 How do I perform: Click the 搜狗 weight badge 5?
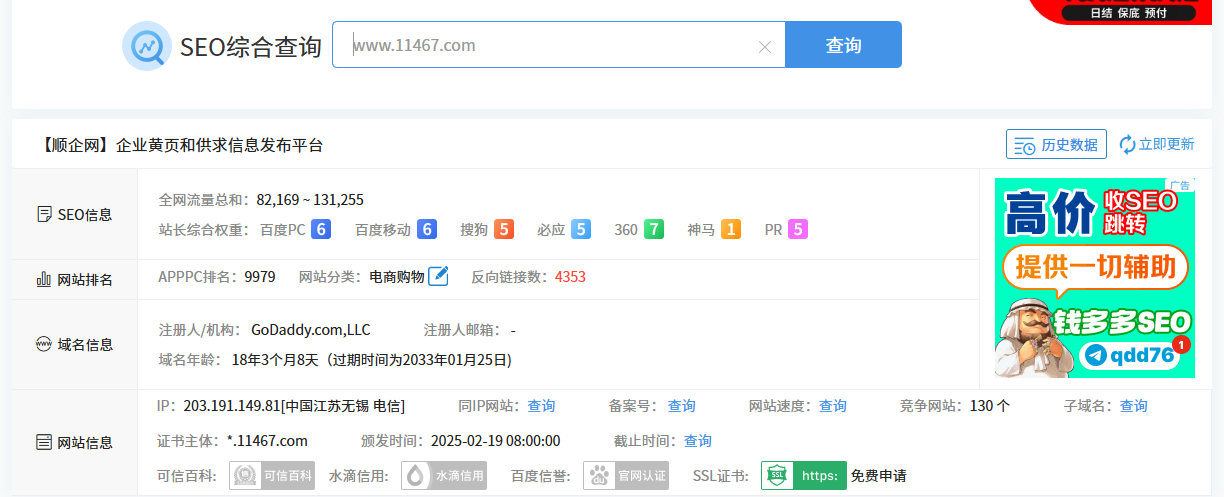pyautogui.click(x=504, y=229)
